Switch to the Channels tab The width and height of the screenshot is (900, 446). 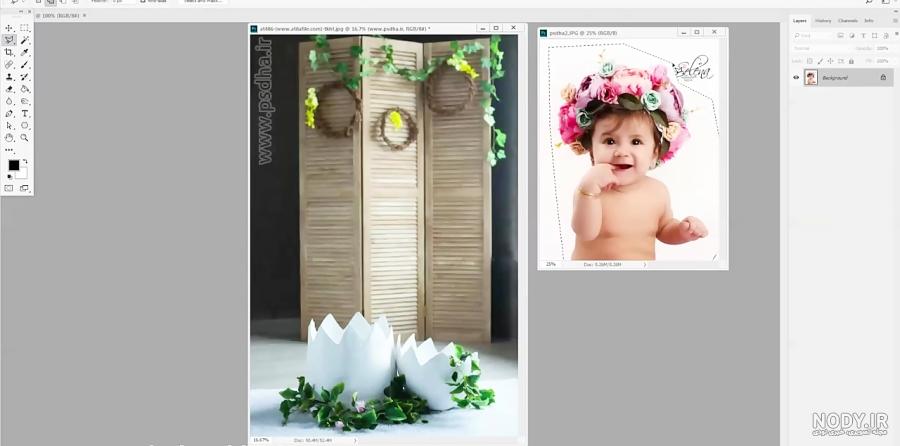coord(847,21)
